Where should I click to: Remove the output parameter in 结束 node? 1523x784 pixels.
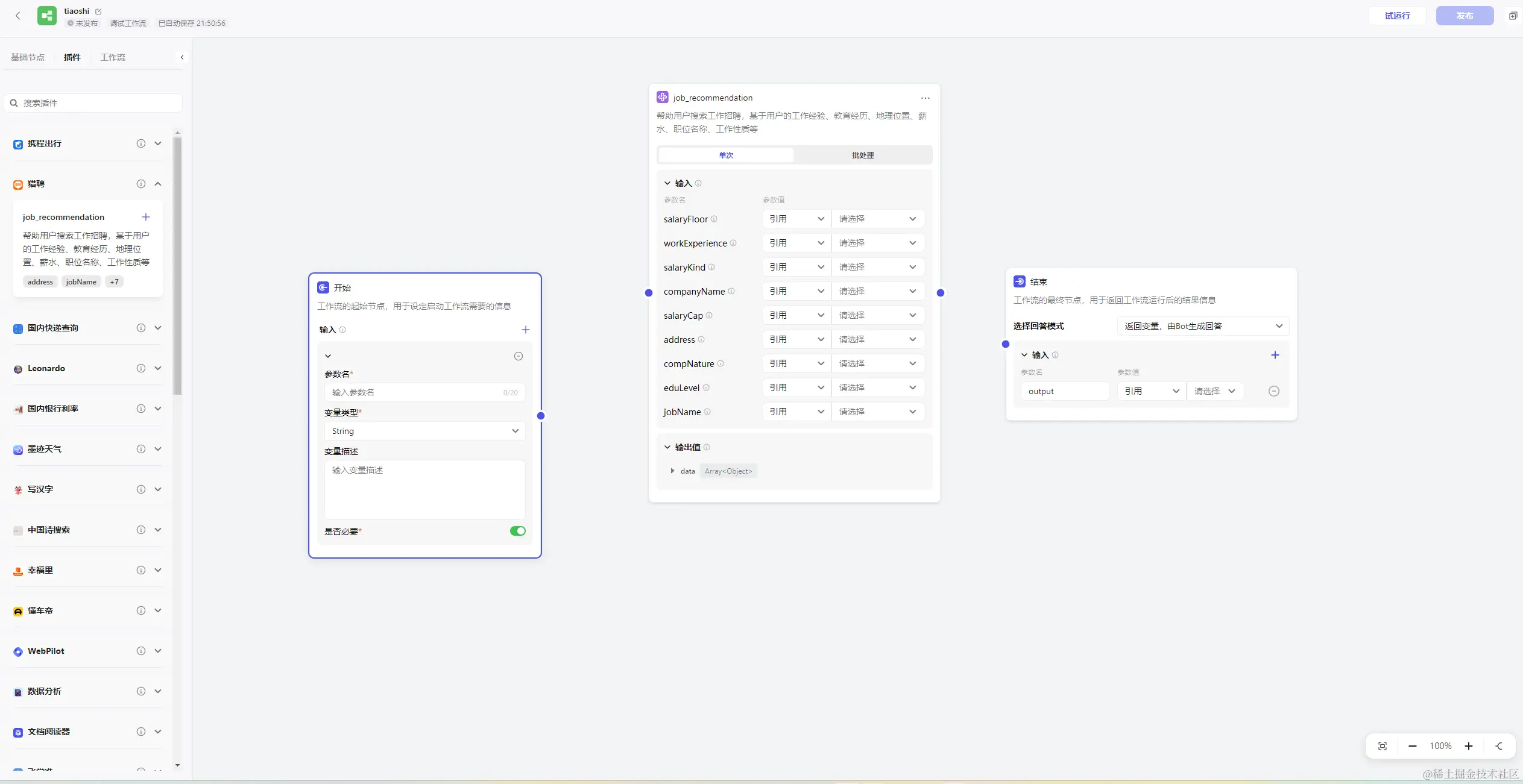tap(1273, 391)
